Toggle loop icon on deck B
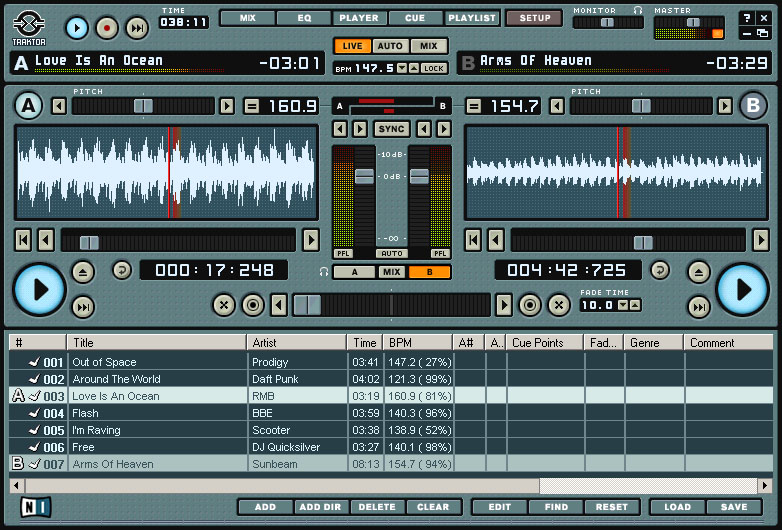The width and height of the screenshot is (782, 530). point(660,270)
